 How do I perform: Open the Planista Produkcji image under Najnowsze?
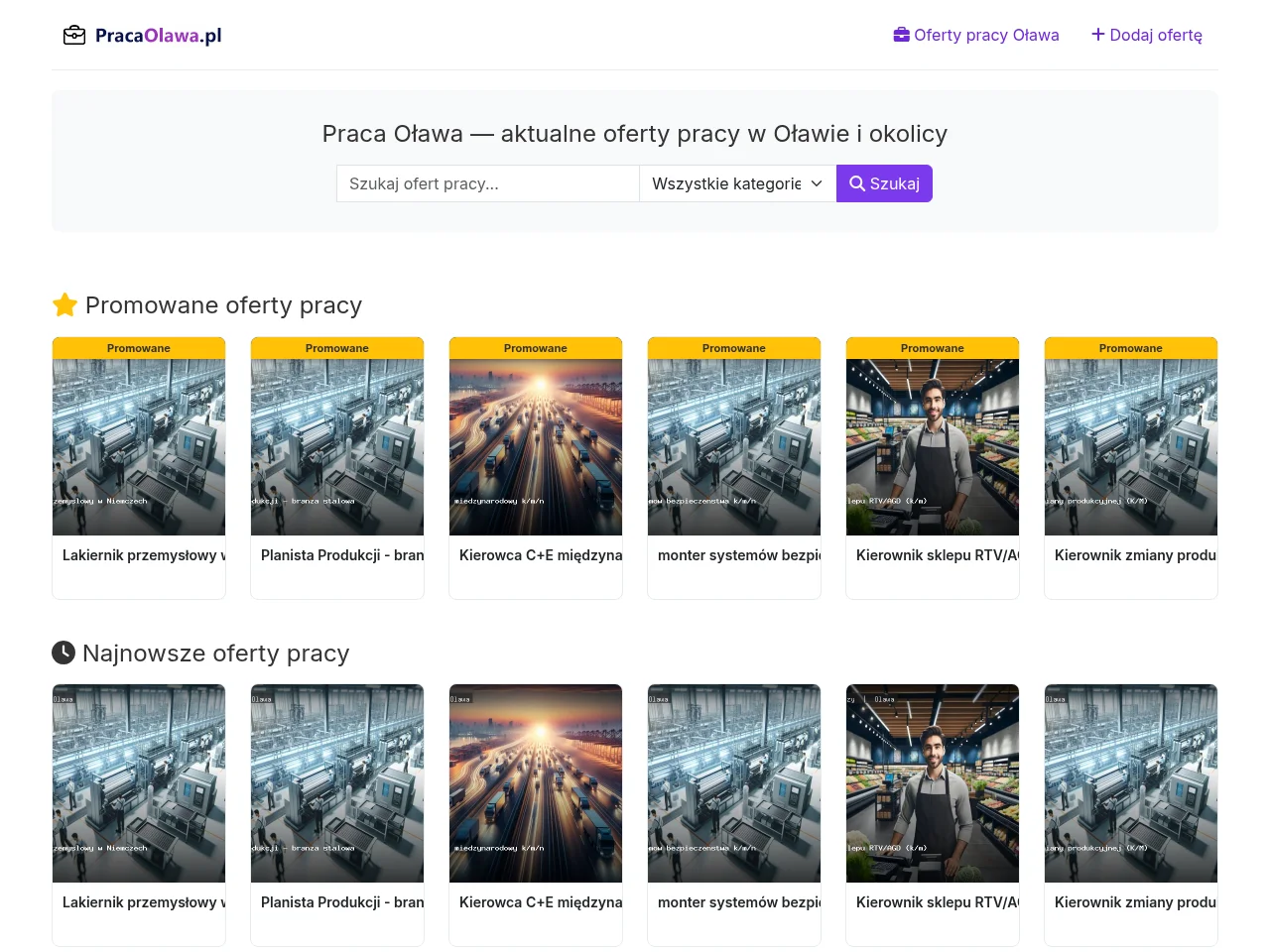(x=337, y=783)
